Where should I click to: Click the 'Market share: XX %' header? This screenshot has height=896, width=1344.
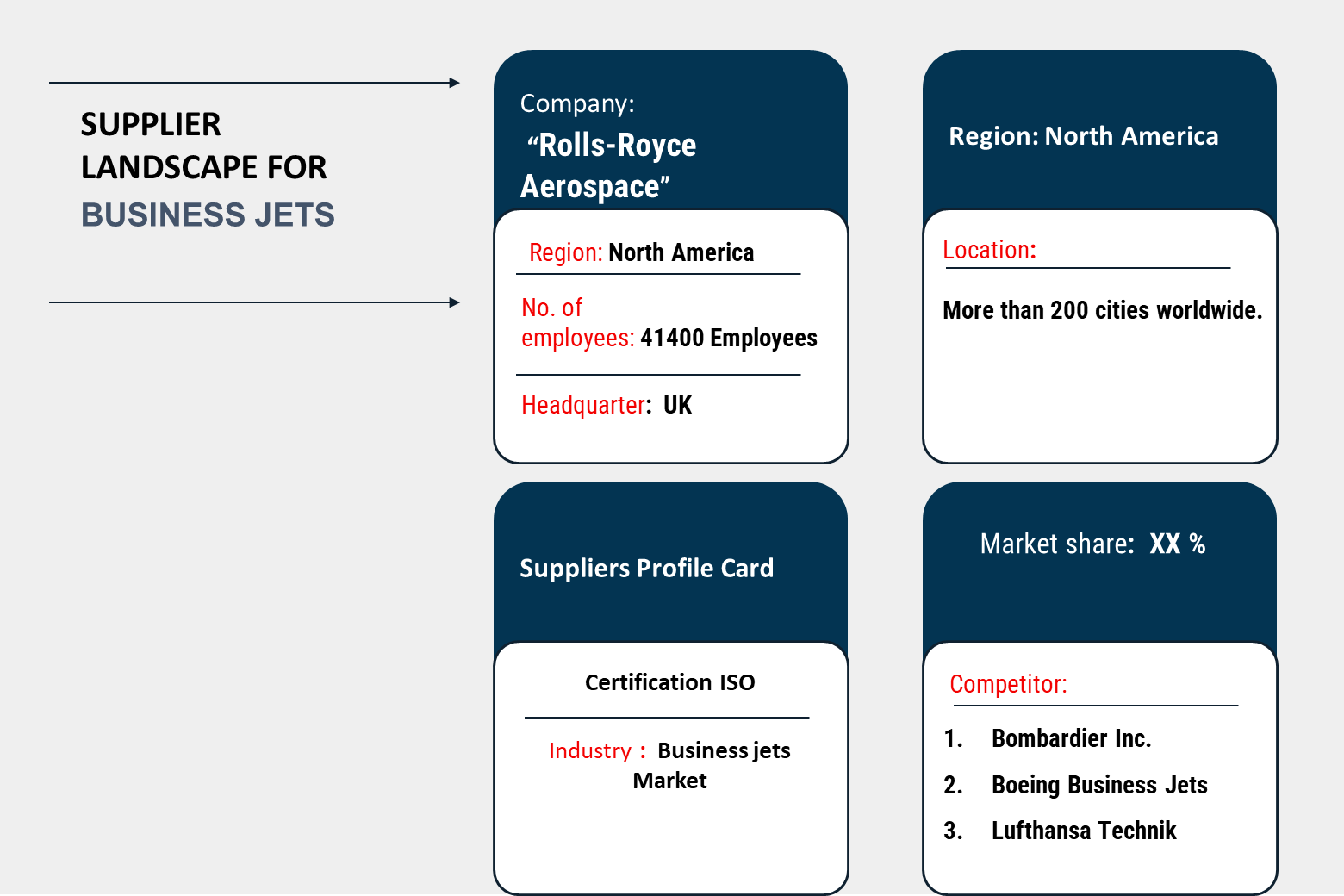coord(1092,544)
